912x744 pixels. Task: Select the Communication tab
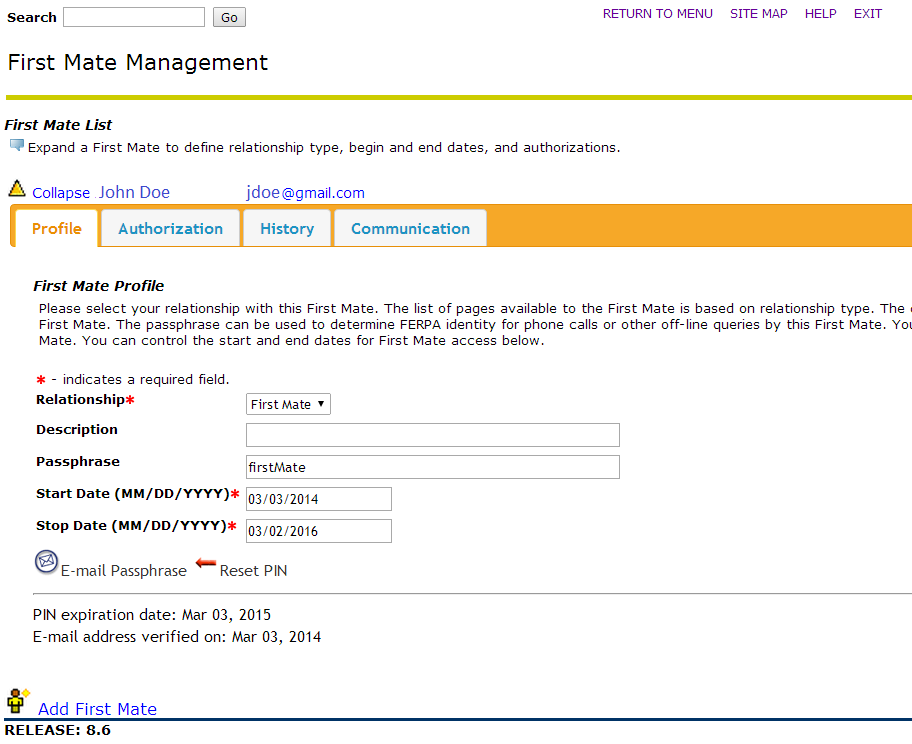(x=410, y=229)
